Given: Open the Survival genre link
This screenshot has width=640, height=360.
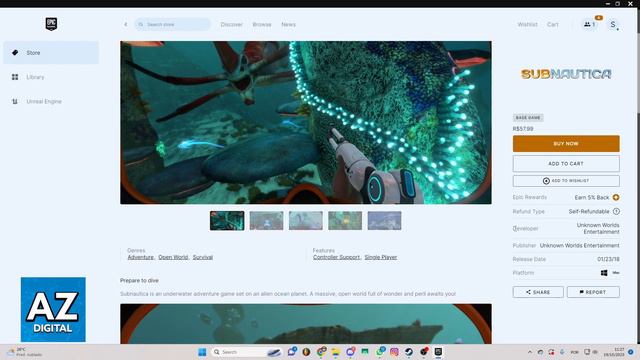Looking at the screenshot, I should click(202, 257).
